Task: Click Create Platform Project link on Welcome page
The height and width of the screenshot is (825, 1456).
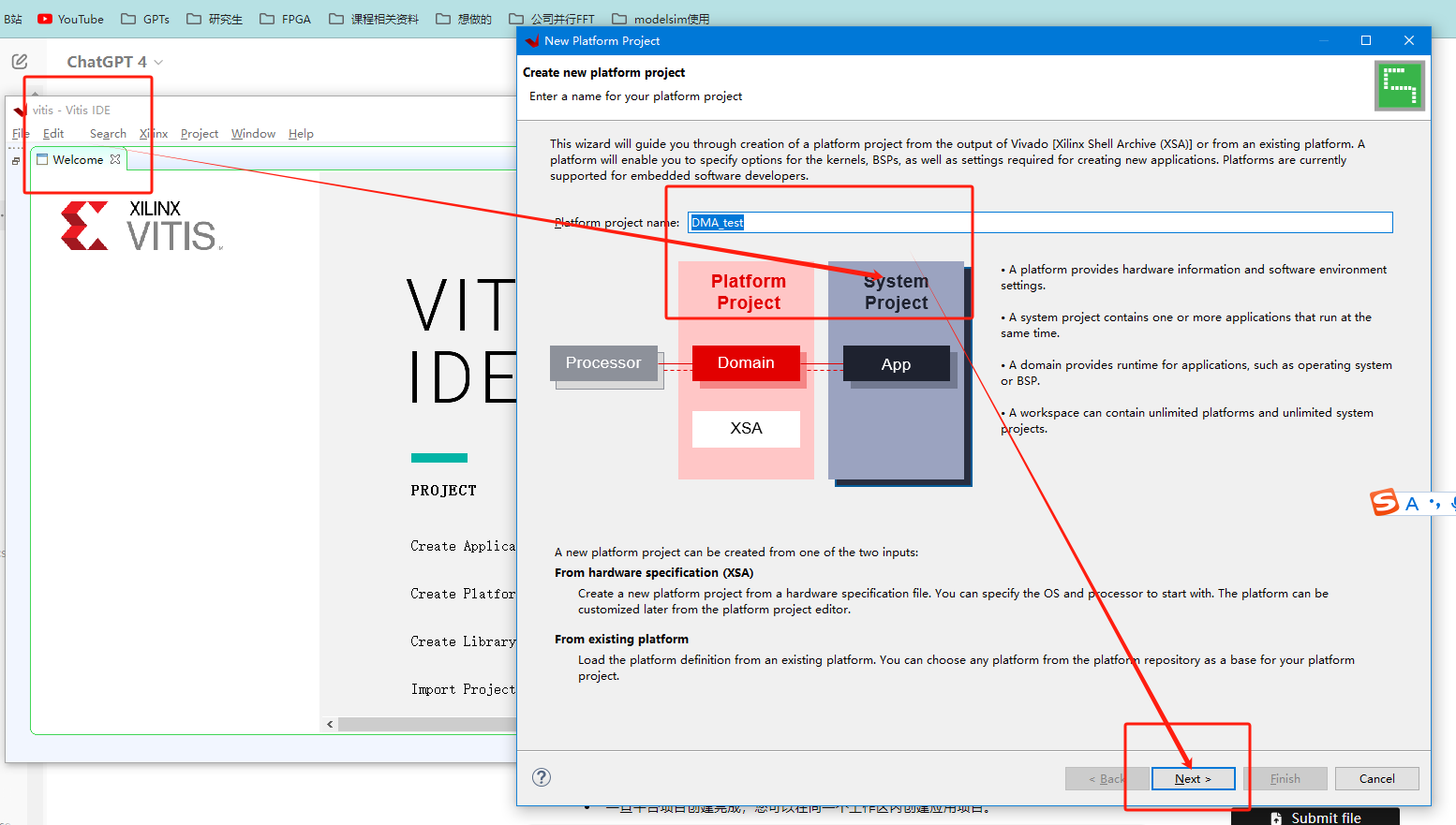Action: [463, 594]
